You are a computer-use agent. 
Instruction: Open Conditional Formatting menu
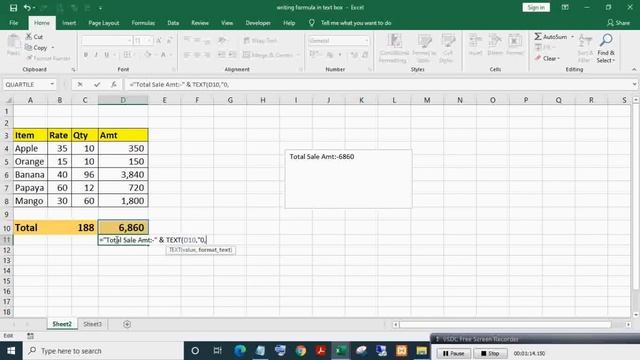393,48
